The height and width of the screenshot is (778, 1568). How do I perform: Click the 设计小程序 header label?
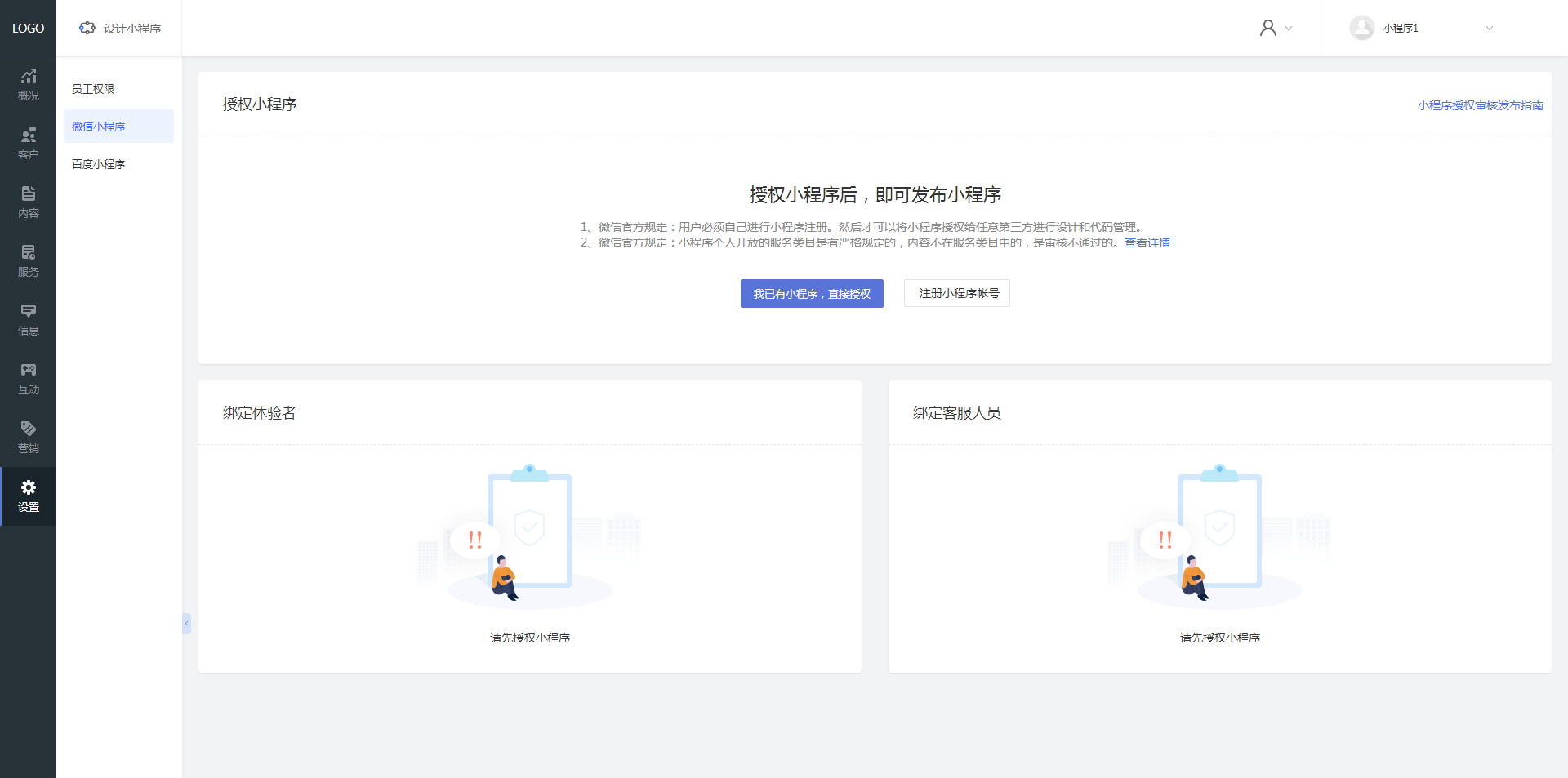(132, 29)
